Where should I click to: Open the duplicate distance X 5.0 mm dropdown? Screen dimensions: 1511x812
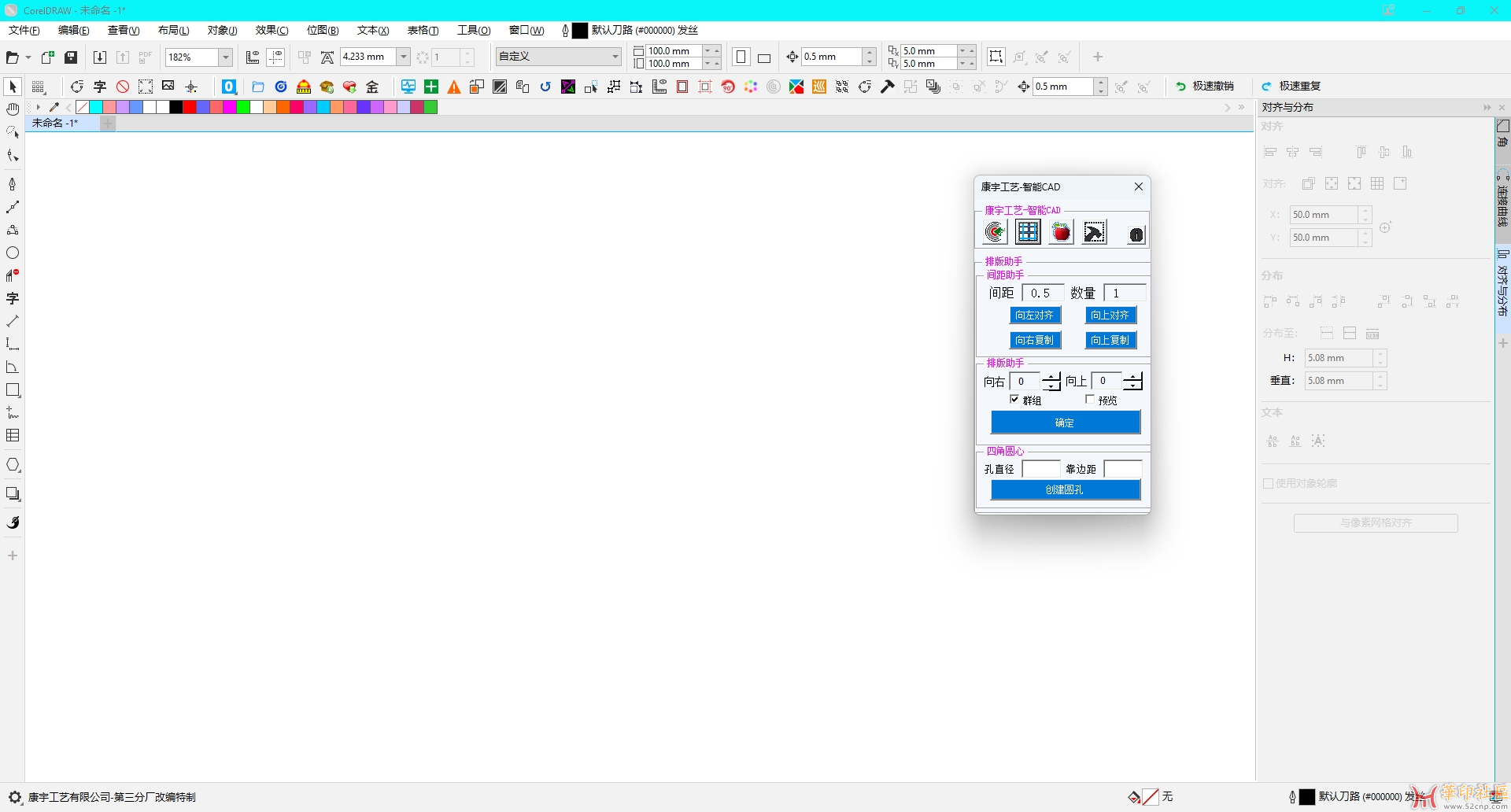(962, 50)
